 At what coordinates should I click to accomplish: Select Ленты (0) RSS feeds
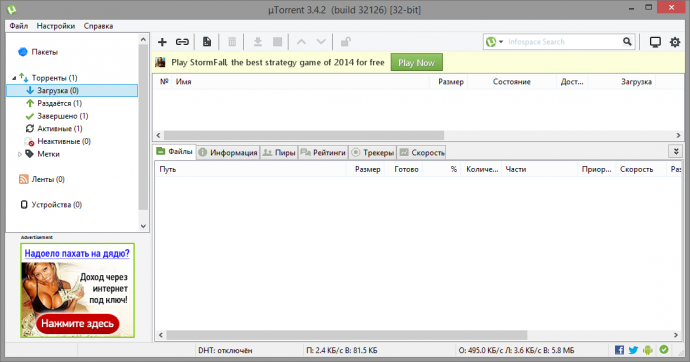(48, 179)
